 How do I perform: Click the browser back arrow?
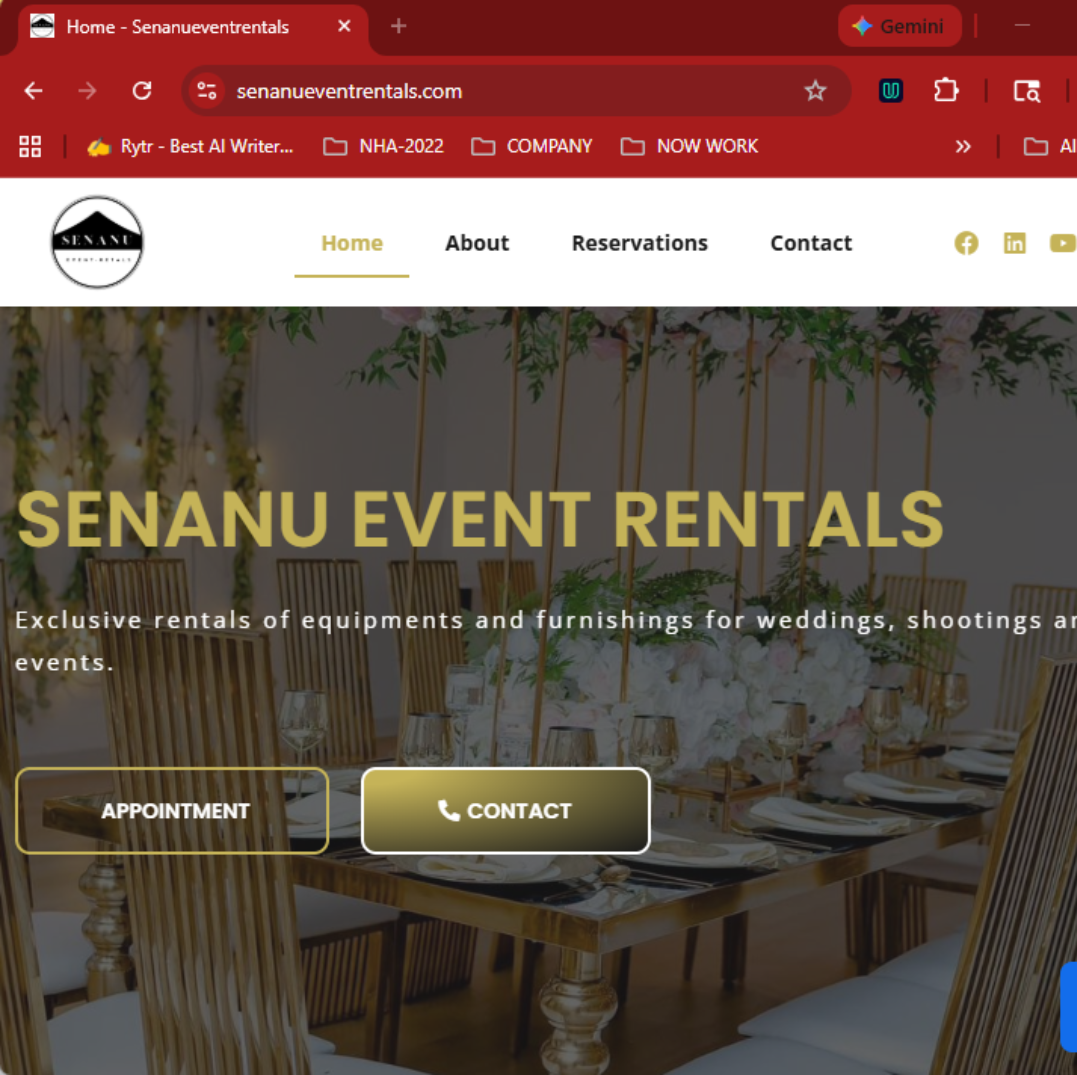pos(33,91)
